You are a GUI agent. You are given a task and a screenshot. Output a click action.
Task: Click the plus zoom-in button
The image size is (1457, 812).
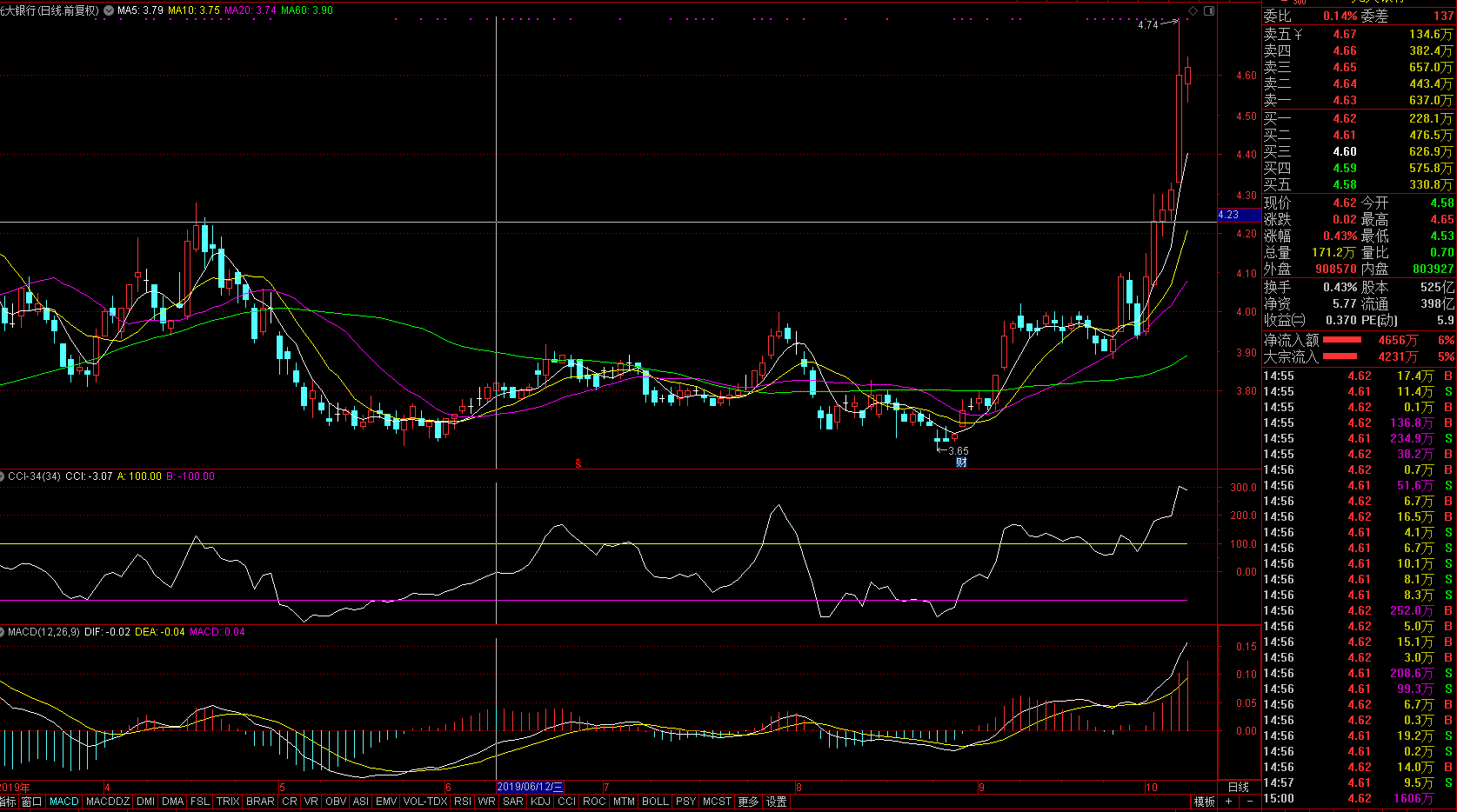tap(1229, 802)
